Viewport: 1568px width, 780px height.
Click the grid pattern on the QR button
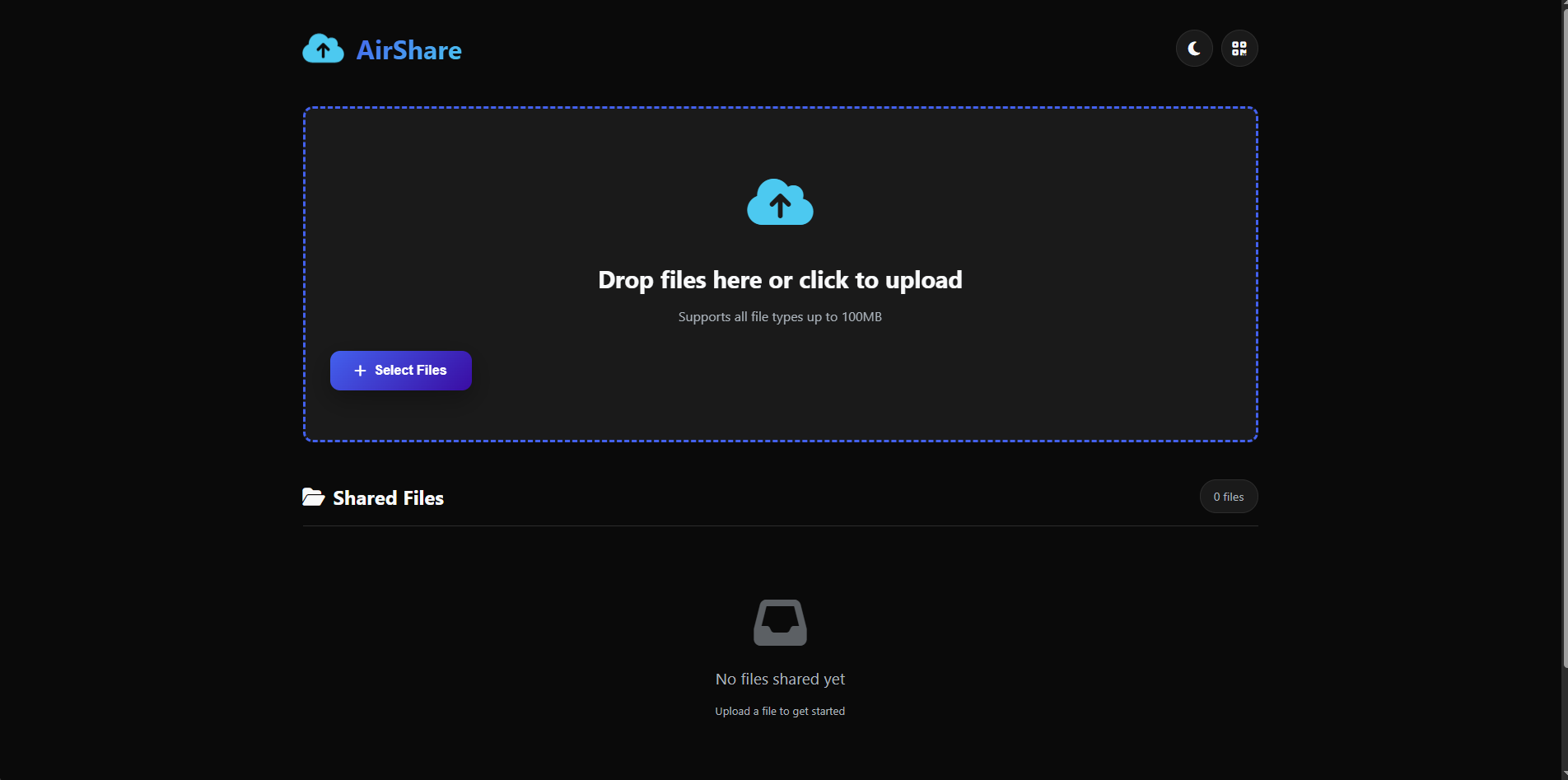click(x=1239, y=48)
